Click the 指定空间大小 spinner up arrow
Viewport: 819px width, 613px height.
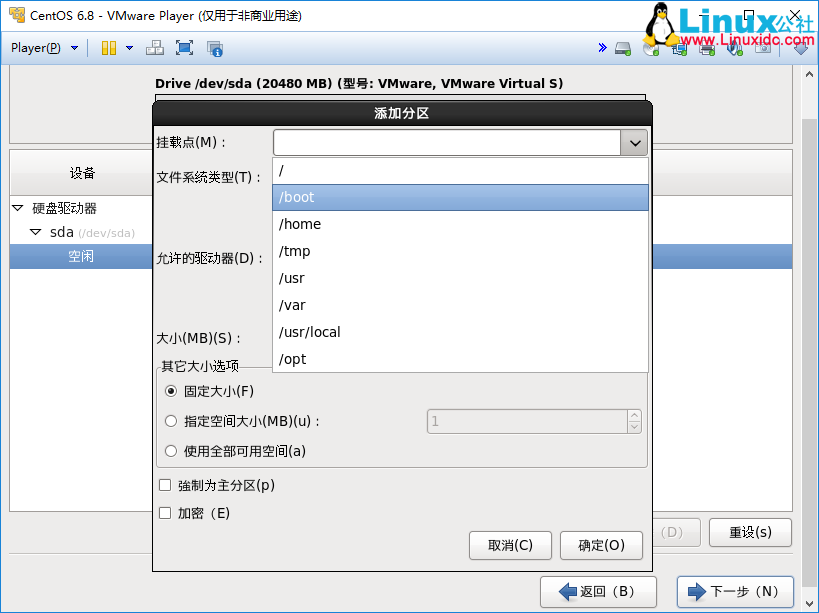[x=634, y=416]
